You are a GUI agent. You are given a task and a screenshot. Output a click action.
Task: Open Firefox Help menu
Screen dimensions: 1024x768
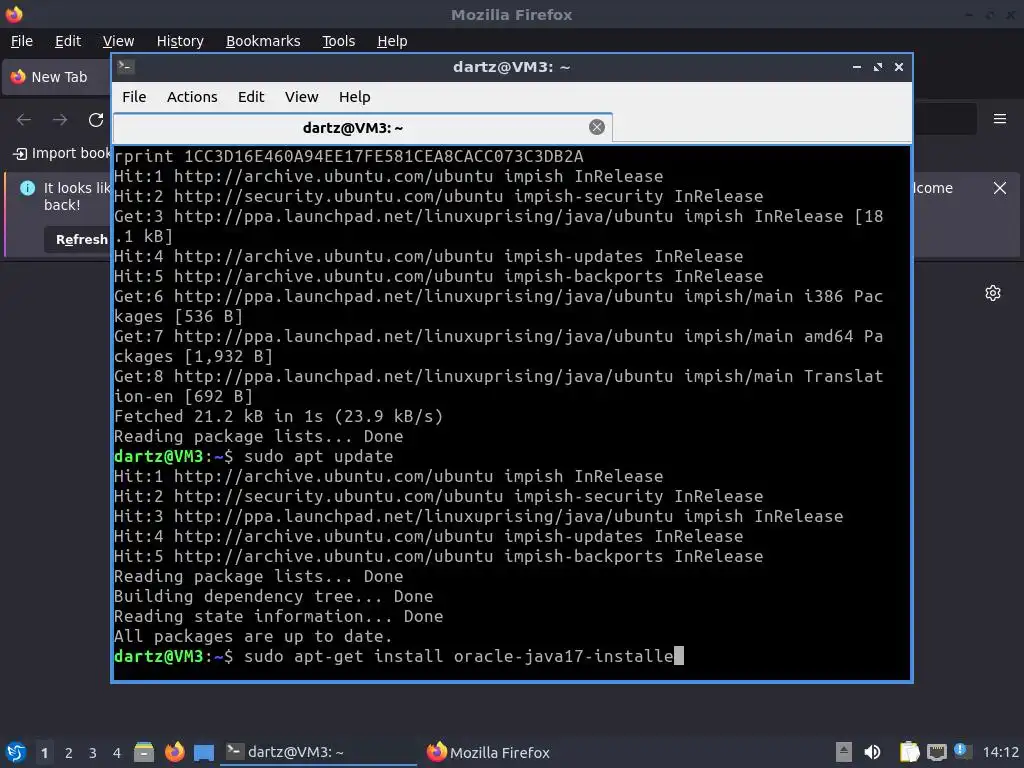[x=392, y=41]
